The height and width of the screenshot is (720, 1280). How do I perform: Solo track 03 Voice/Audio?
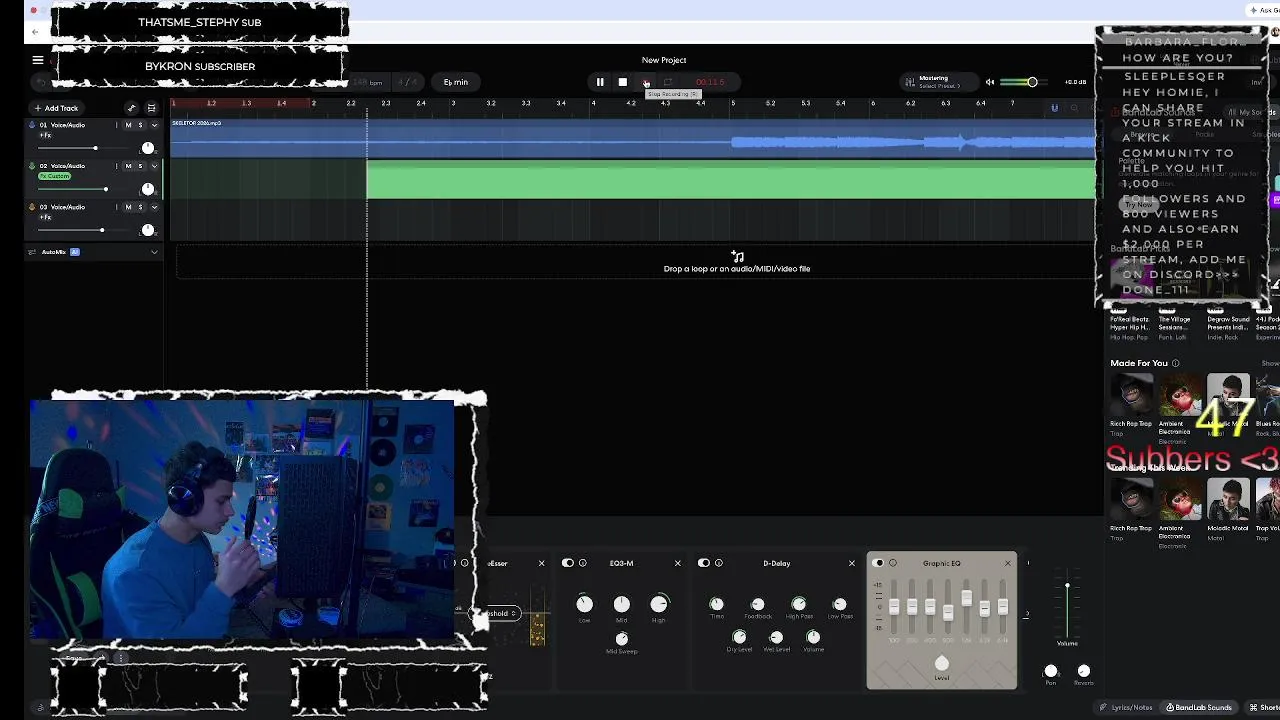140,207
